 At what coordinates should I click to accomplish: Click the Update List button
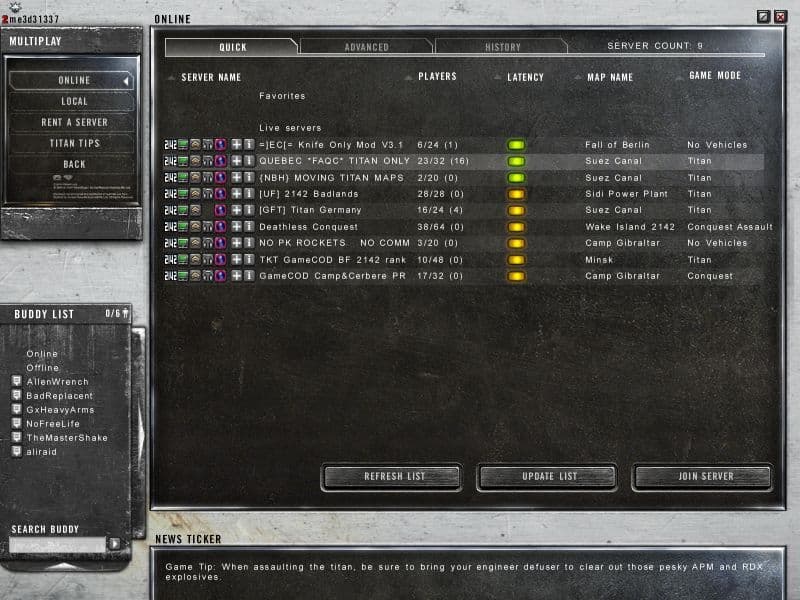(547, 477)
